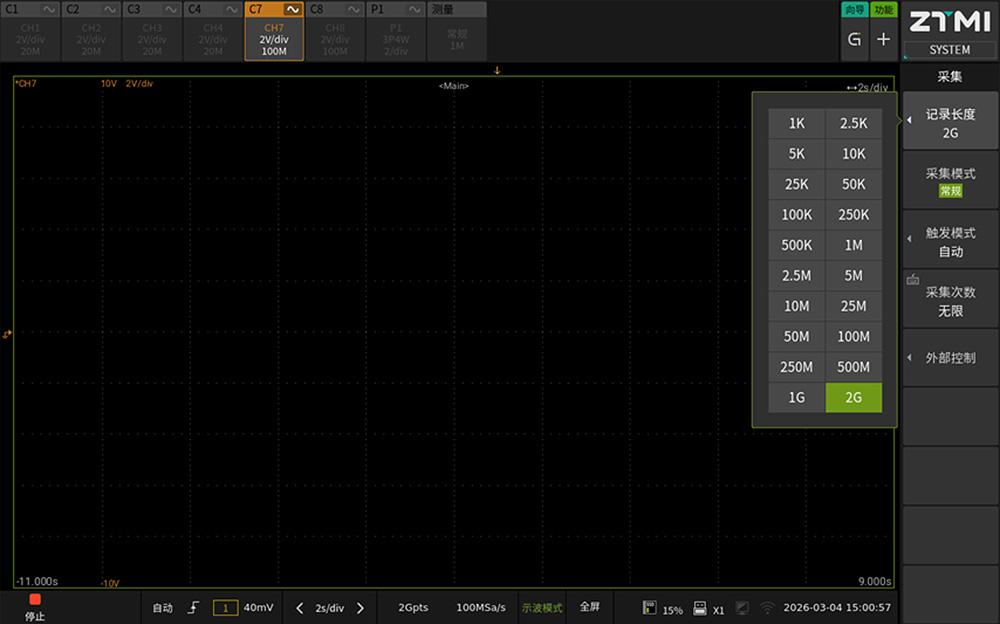This screenshot has height=624, width=1000.
Task: Click the 示波模式 scope mode button
Action: [x=542, y=607]
